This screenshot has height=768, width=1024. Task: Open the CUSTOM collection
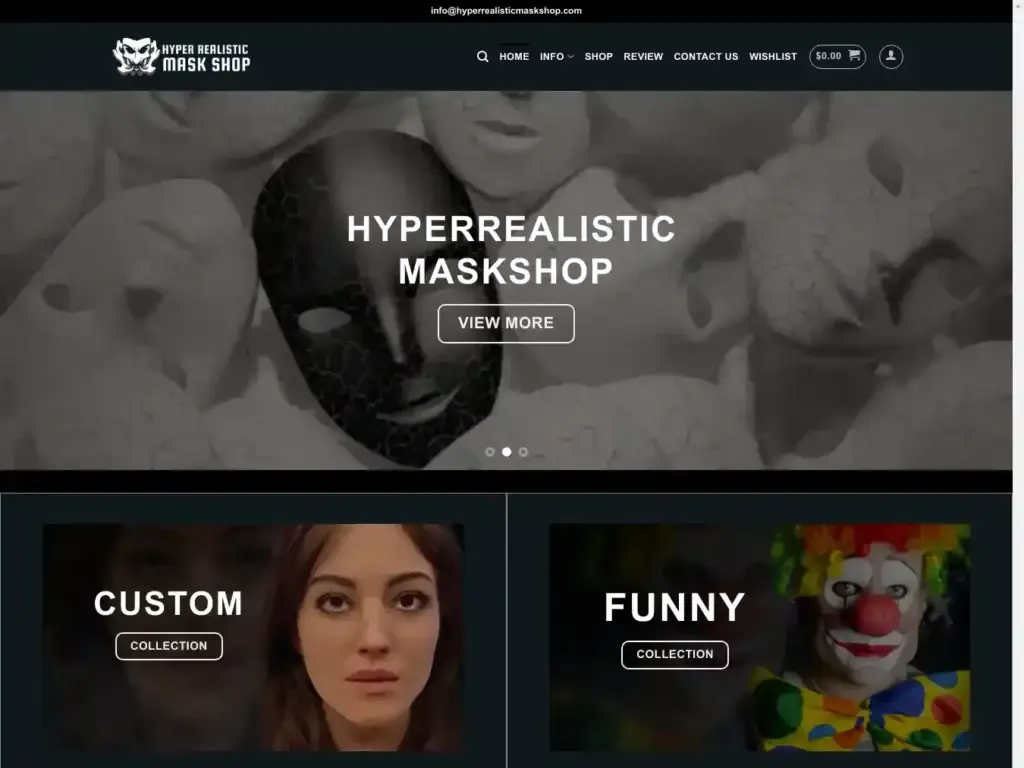tap(168, 645)
